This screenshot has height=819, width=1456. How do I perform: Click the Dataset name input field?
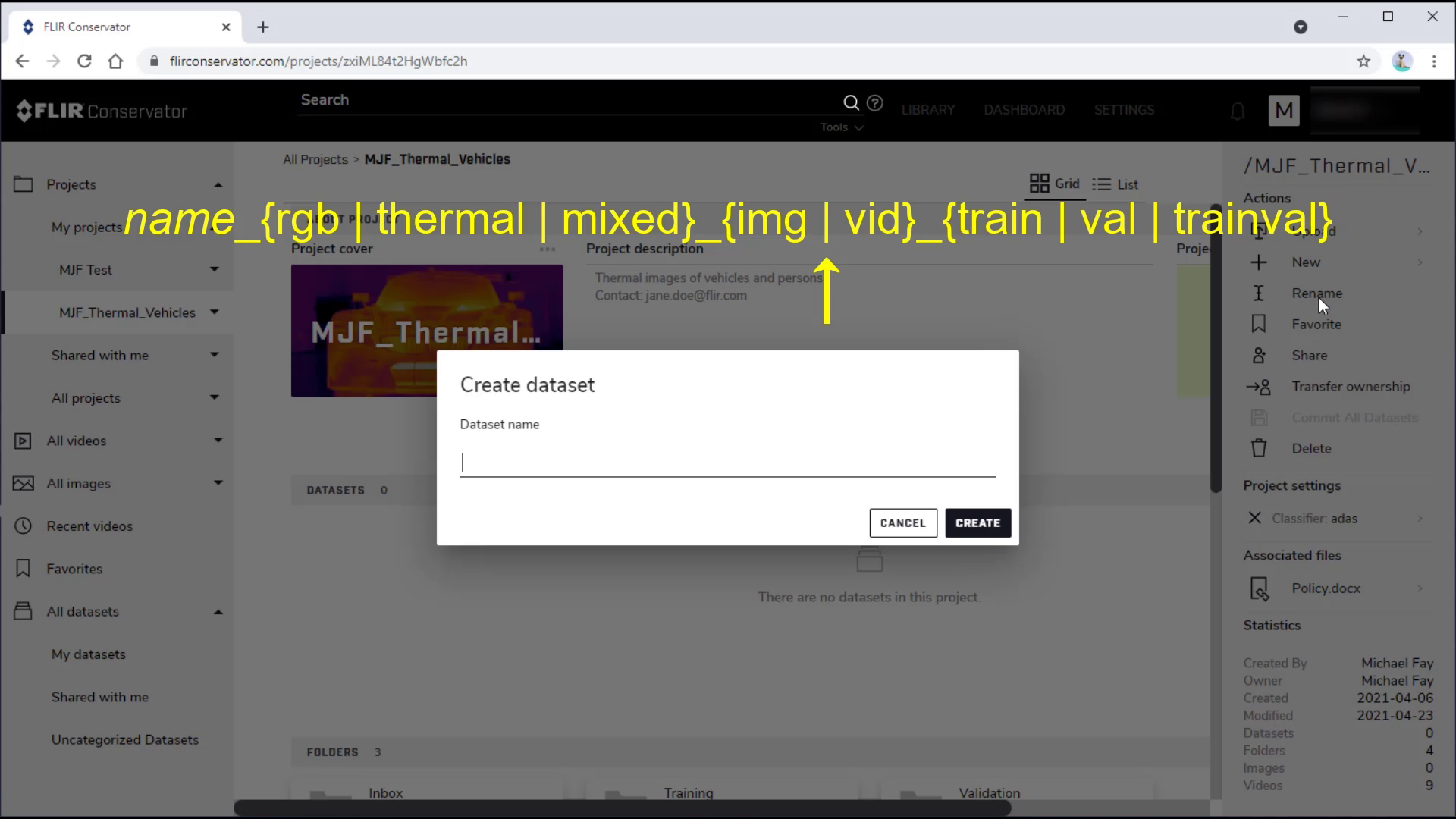728,461
